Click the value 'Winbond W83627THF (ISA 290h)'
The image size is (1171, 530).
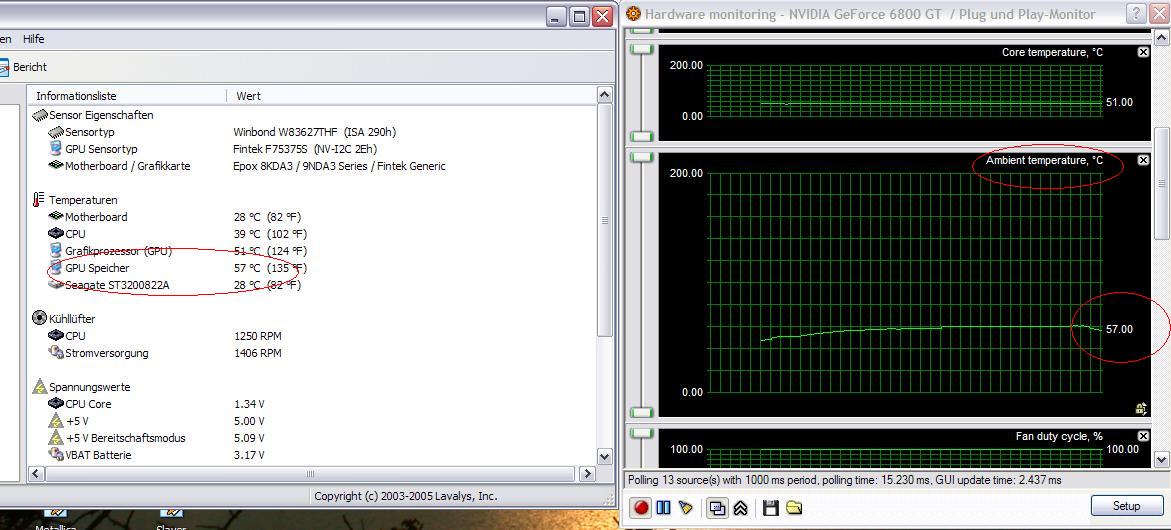(x=314, y=132)
